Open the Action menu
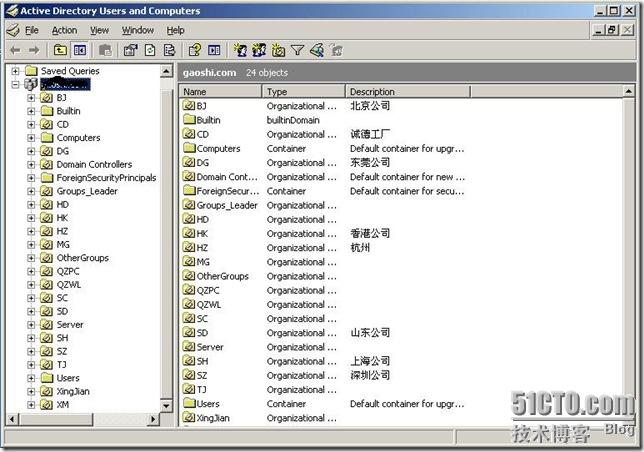This screenshot has height=452, width=644. [x=64, y=30]
